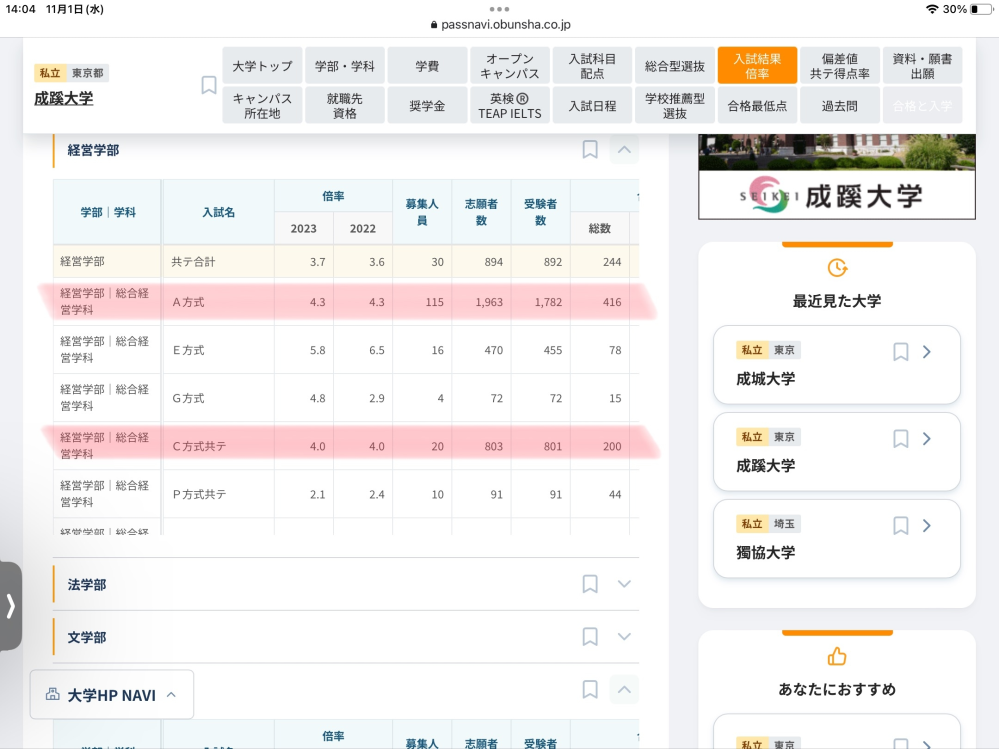The image size is (999, 749).
Task: Select the 共テ合計 row label
Action: coord(193,262)
